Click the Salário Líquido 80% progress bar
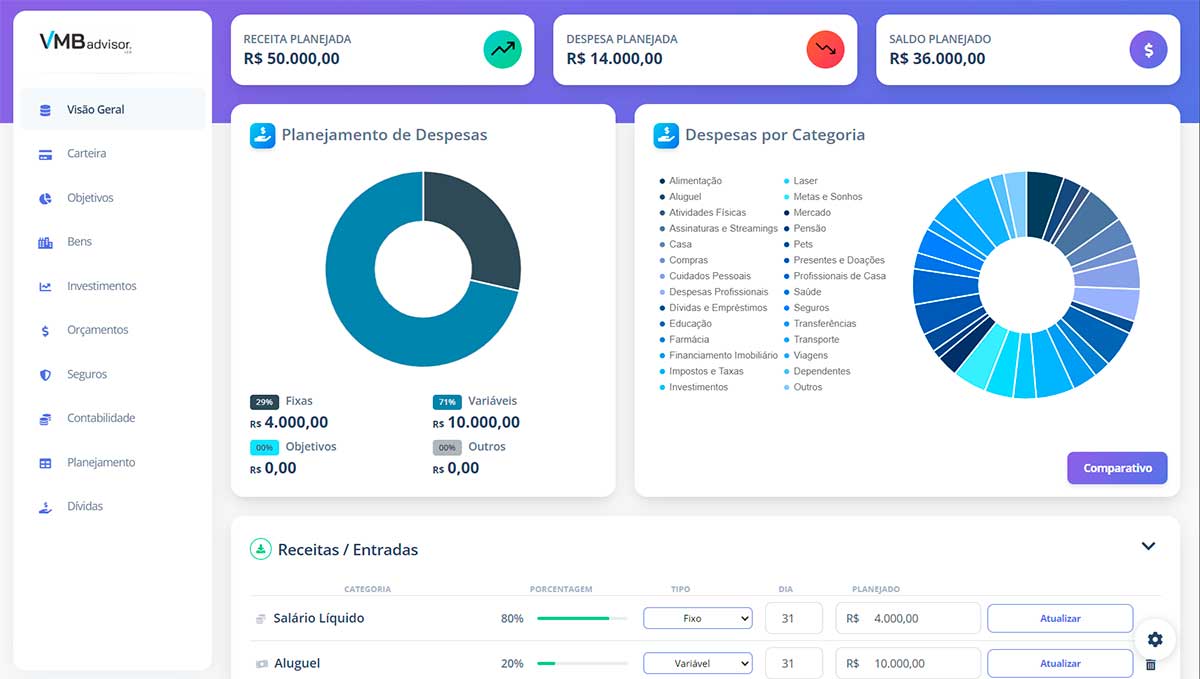 [x=582, y=619]
